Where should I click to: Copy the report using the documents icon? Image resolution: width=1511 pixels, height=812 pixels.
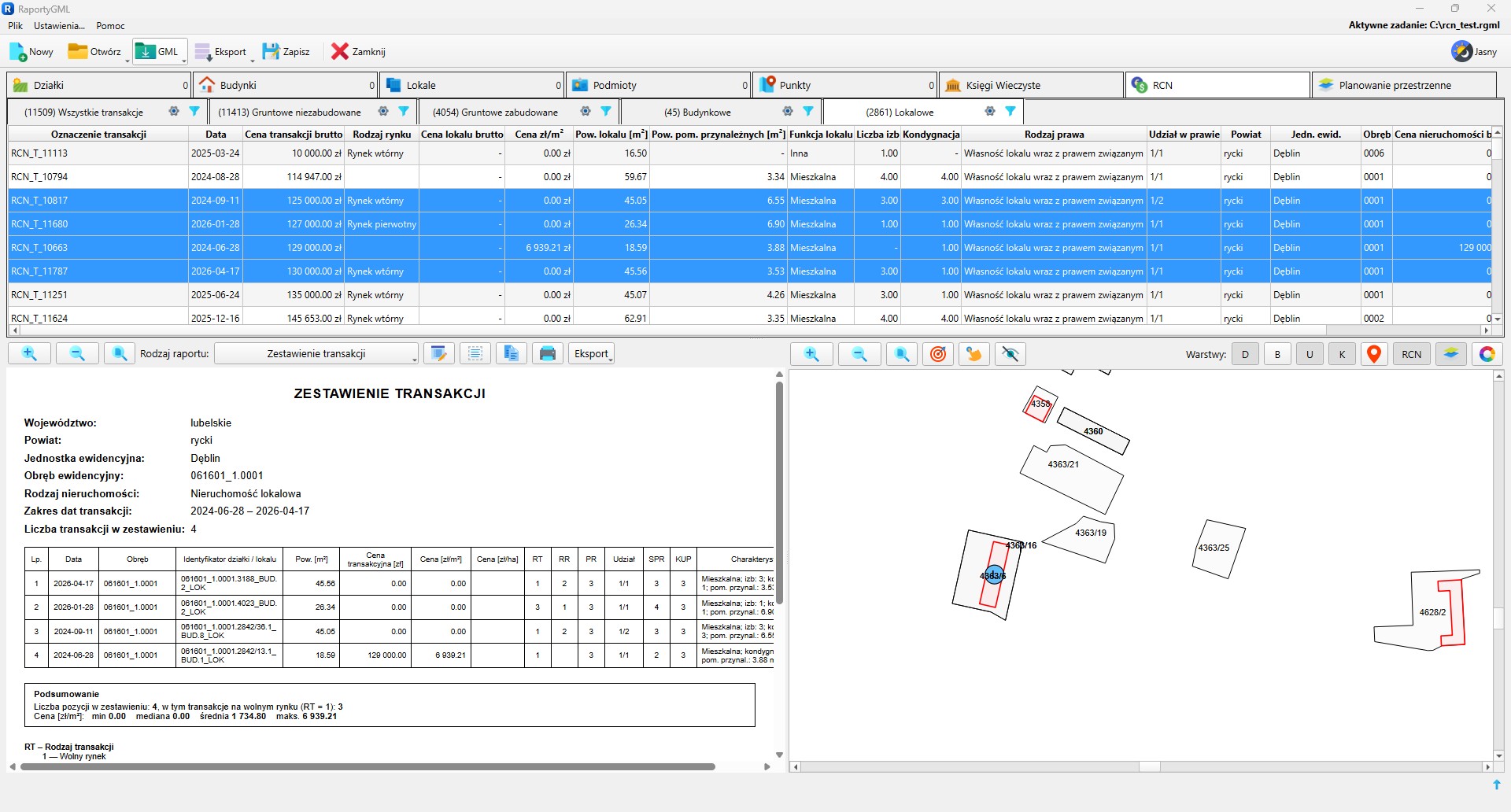pos(512,354)
